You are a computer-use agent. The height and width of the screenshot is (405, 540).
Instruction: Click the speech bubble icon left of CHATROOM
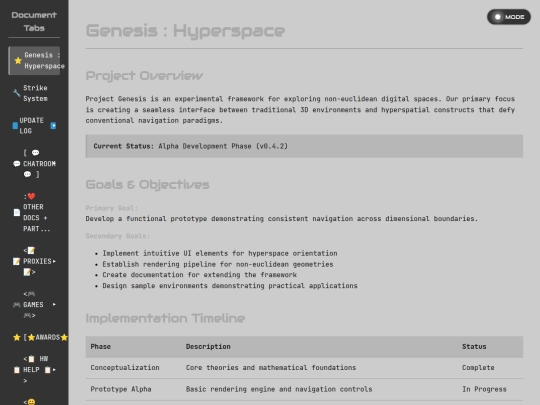tap(17, 164)
